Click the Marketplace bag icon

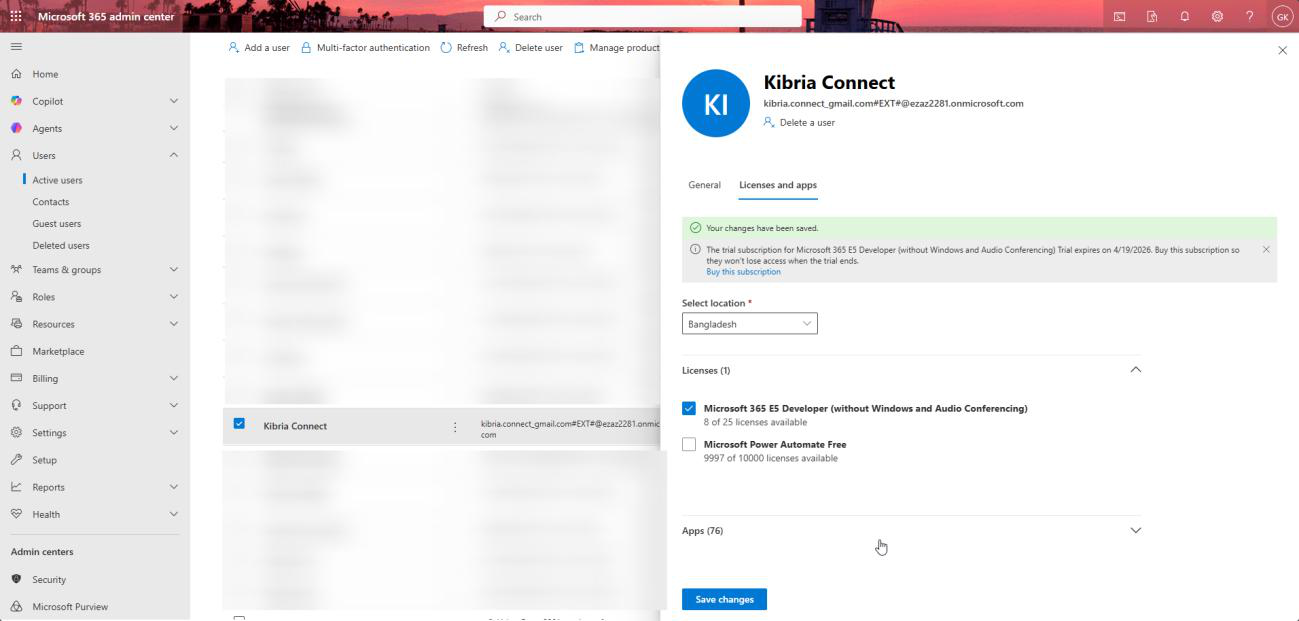[x=16, y=351]
